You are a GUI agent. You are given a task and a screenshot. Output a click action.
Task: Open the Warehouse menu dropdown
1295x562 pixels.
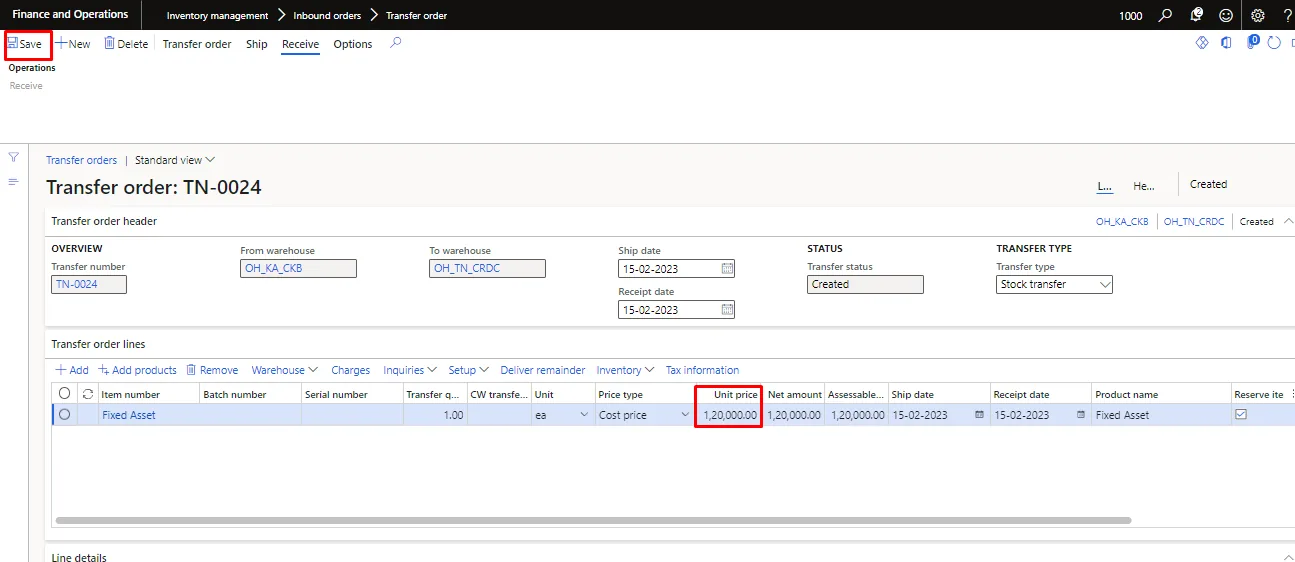coord(285,370)
